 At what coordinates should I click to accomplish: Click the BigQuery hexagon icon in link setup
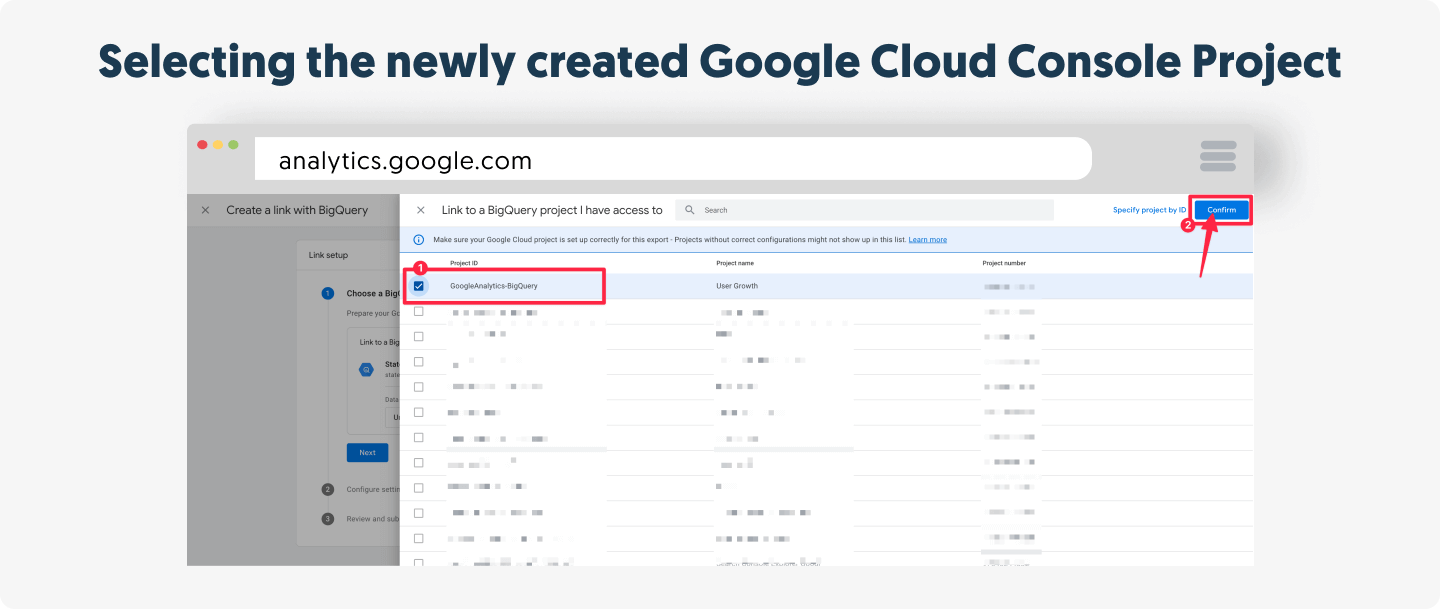click(367, 369)
